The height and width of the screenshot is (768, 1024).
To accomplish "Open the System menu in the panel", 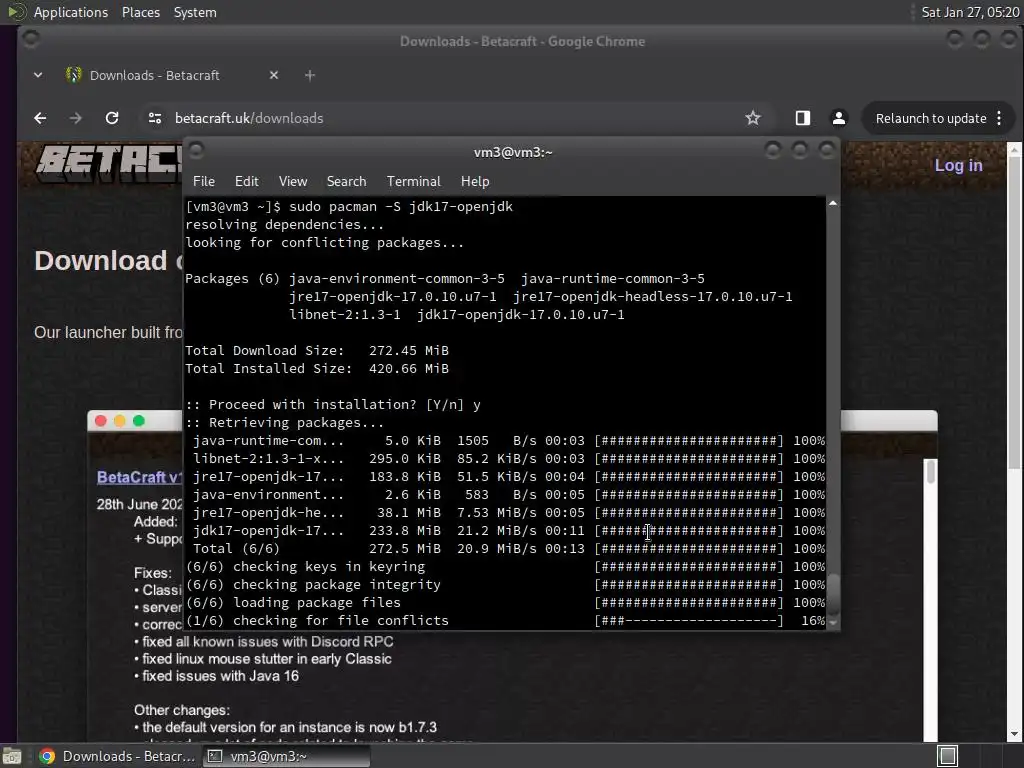I will click(195, 12).
